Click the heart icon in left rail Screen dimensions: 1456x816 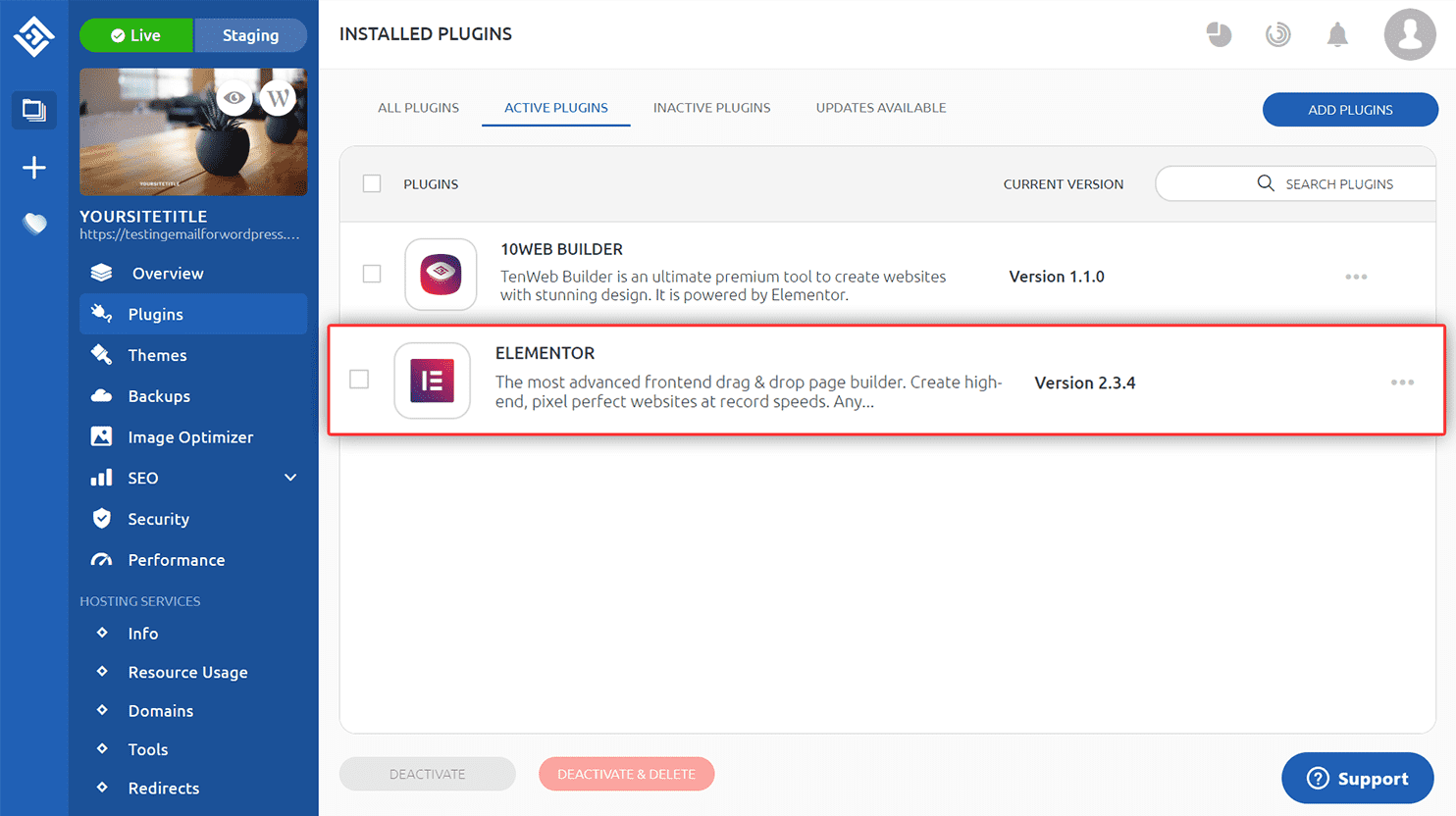34,224
